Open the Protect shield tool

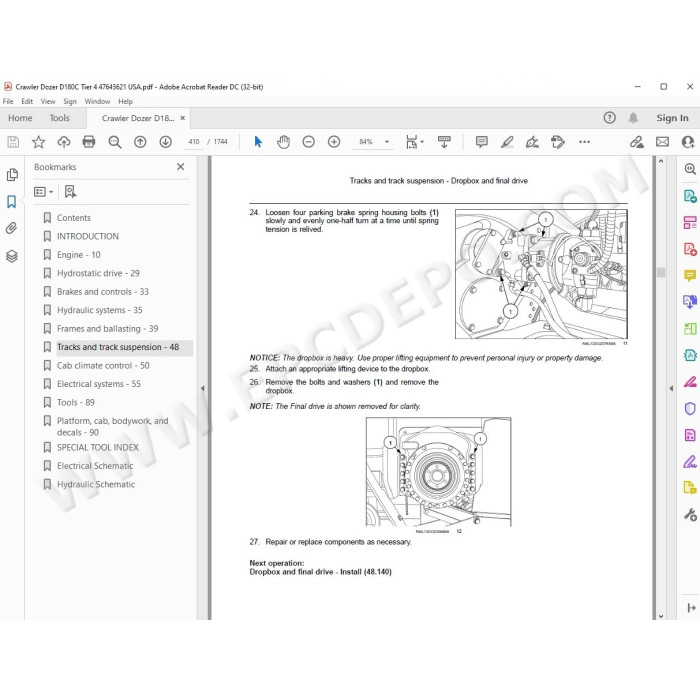690,408
